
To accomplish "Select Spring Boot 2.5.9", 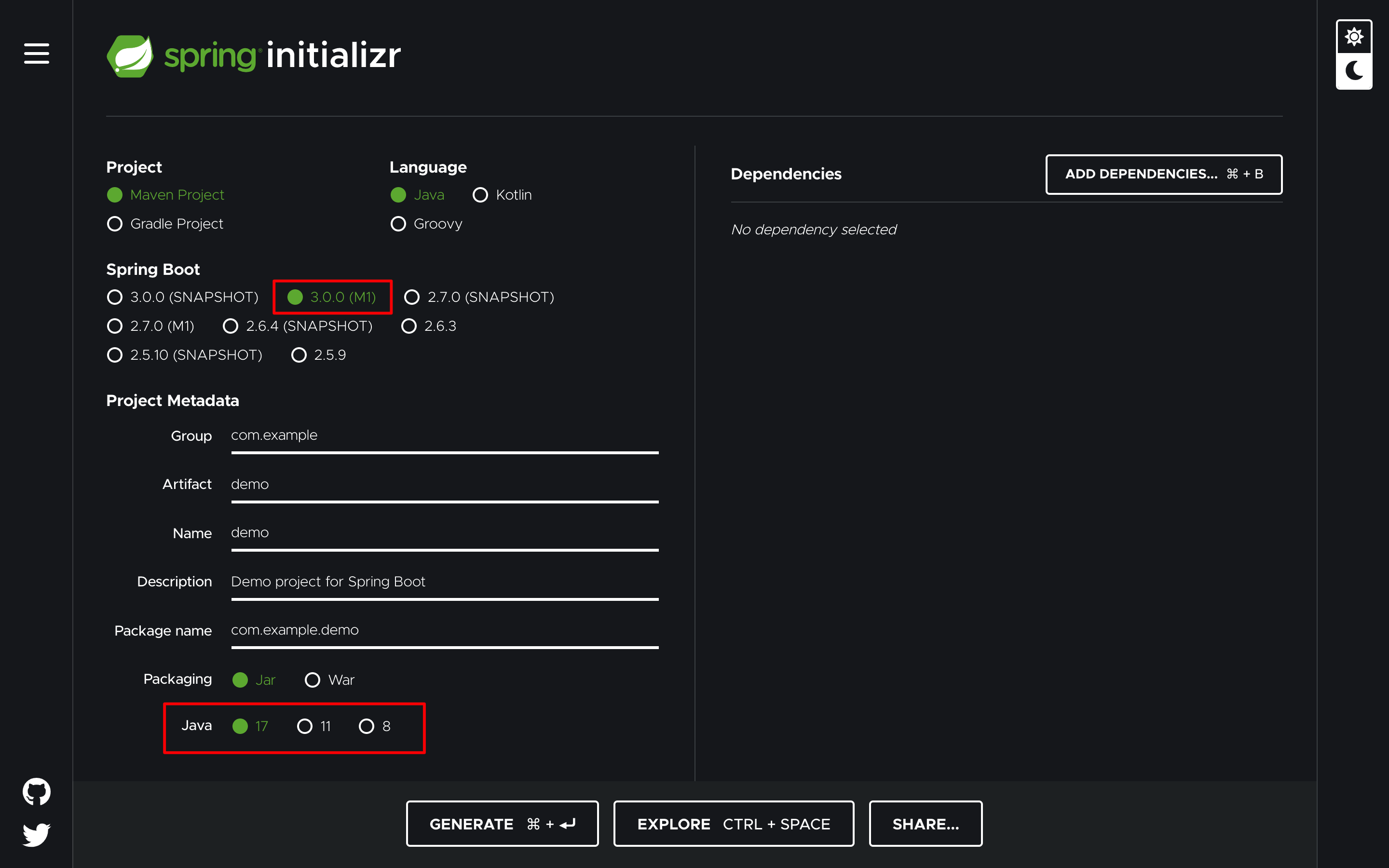I will [318, 355].
